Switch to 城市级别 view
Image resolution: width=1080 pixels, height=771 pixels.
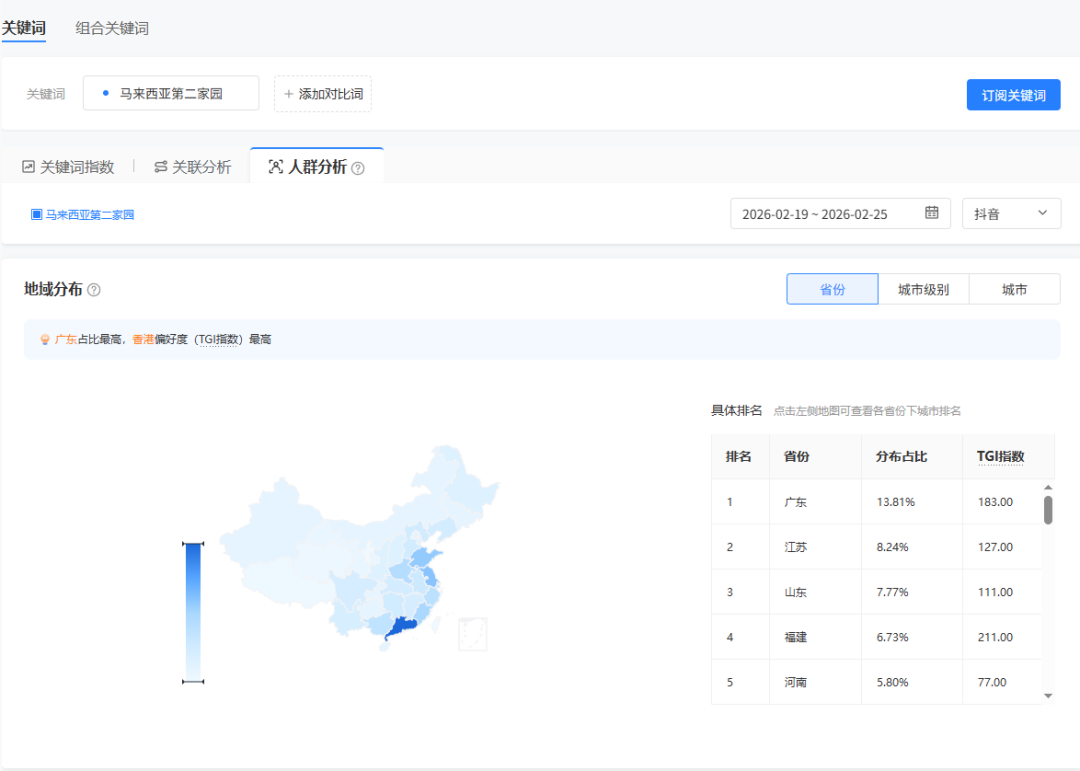(x=923, y=289)
